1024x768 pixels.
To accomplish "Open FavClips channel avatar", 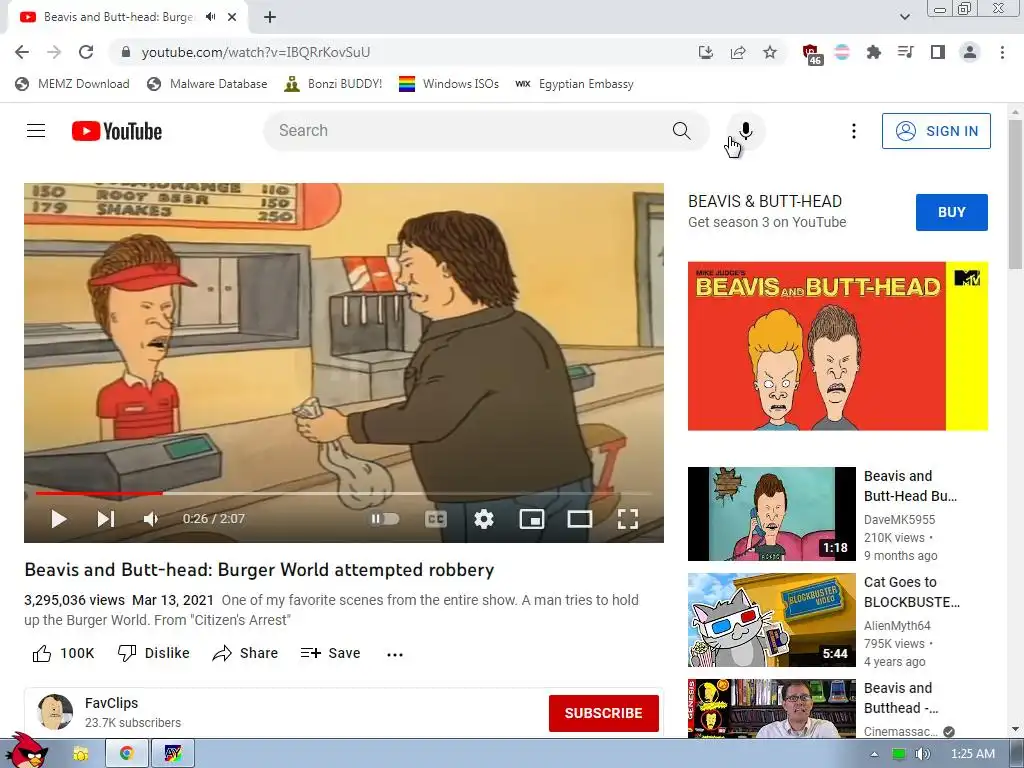I will [55, 711].
